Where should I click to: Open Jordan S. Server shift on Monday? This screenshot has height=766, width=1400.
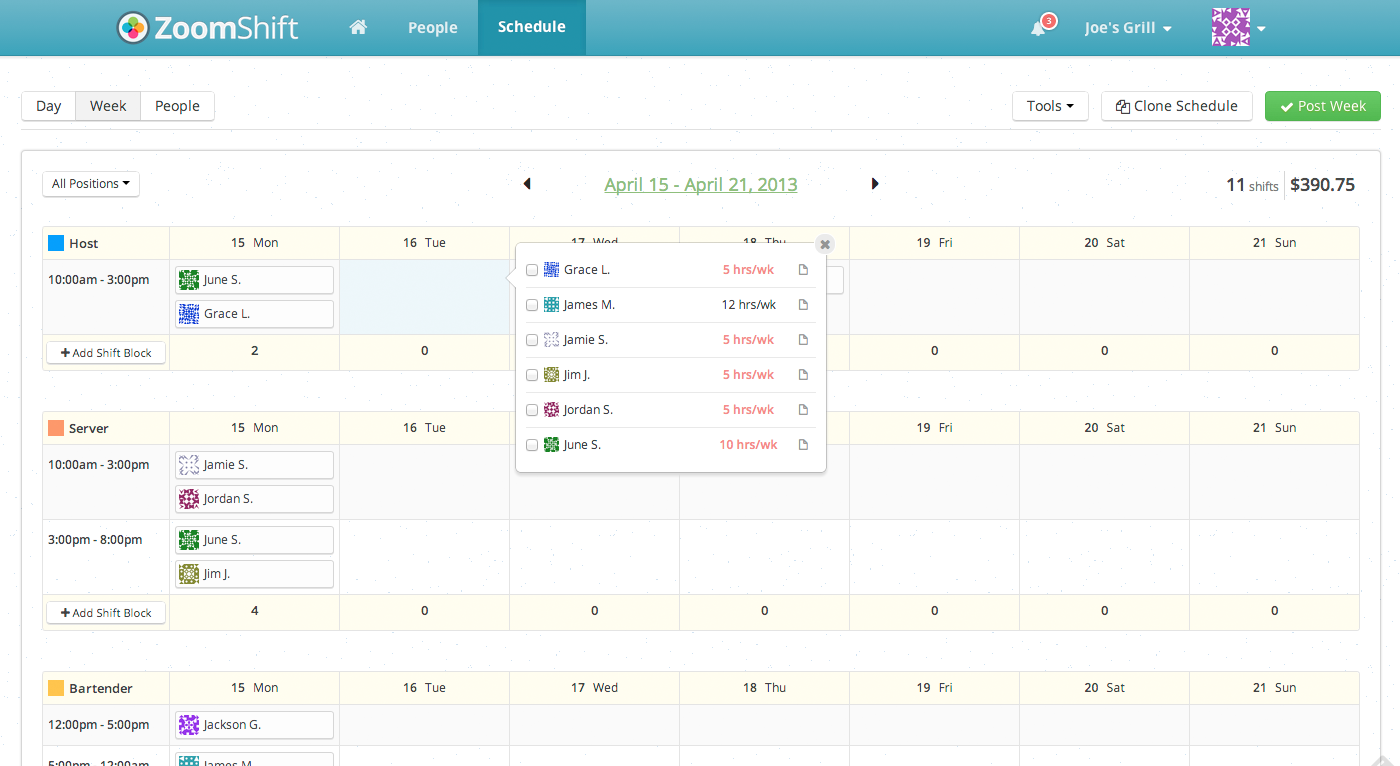tap(254, 499)
